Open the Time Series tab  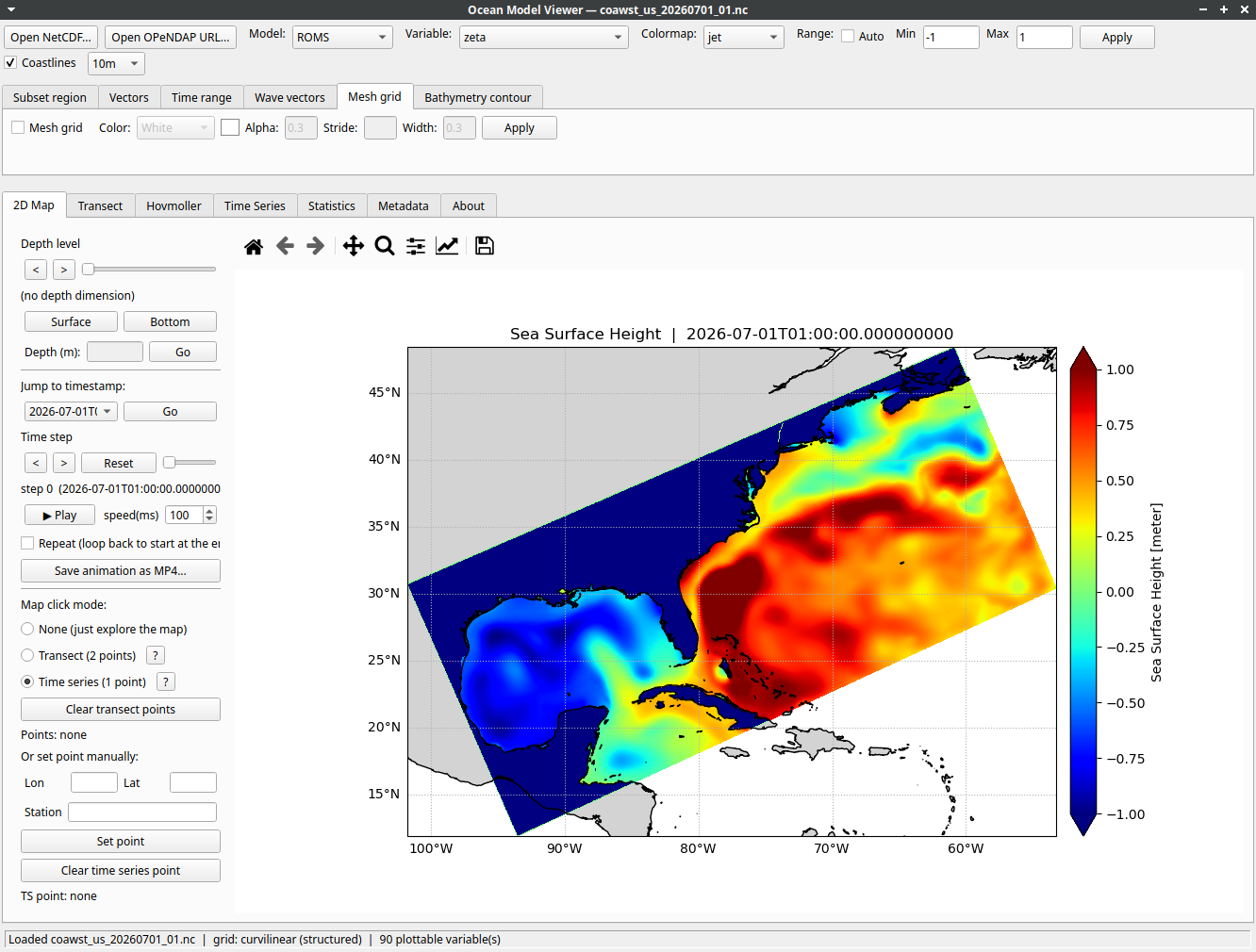[255, 205]
